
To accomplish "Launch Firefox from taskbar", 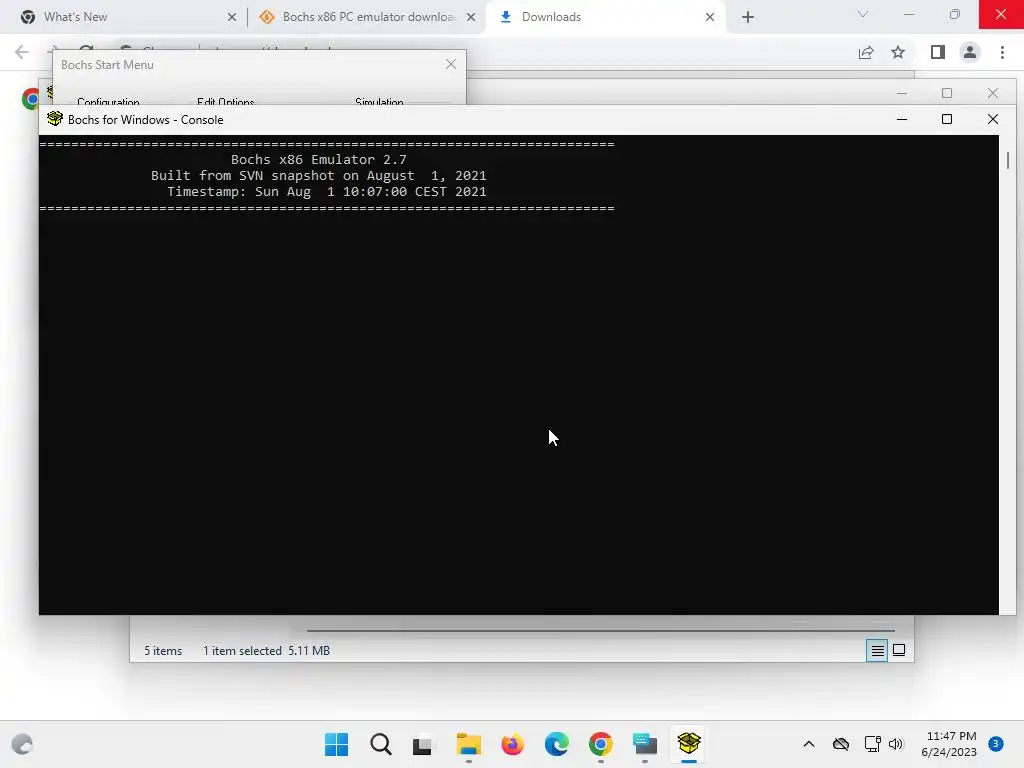I will [x=513, y=744].
